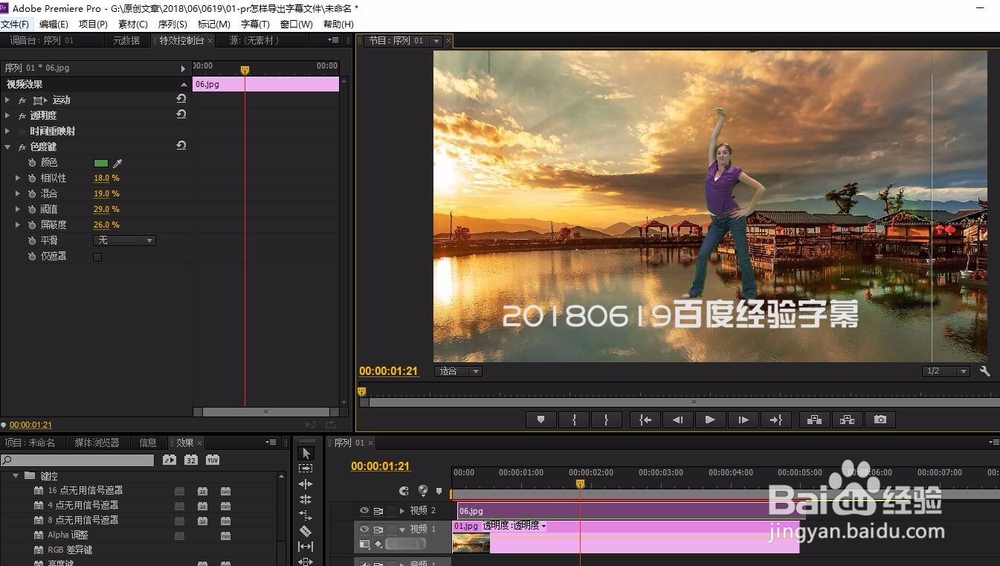
Task: Open program monitor wrench settings
Action: 985,371
